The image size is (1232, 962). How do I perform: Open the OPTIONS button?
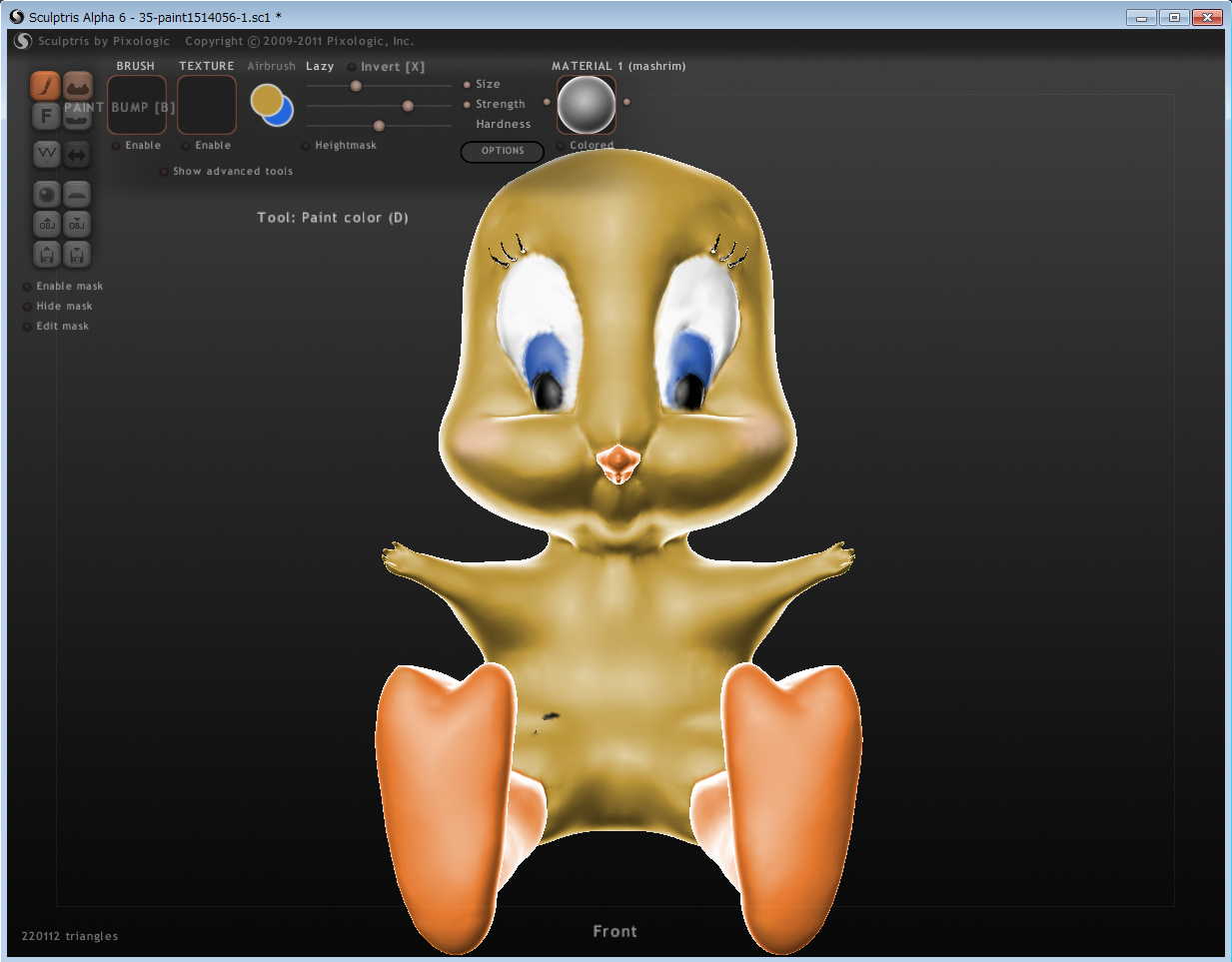click(x=503, y=151)
